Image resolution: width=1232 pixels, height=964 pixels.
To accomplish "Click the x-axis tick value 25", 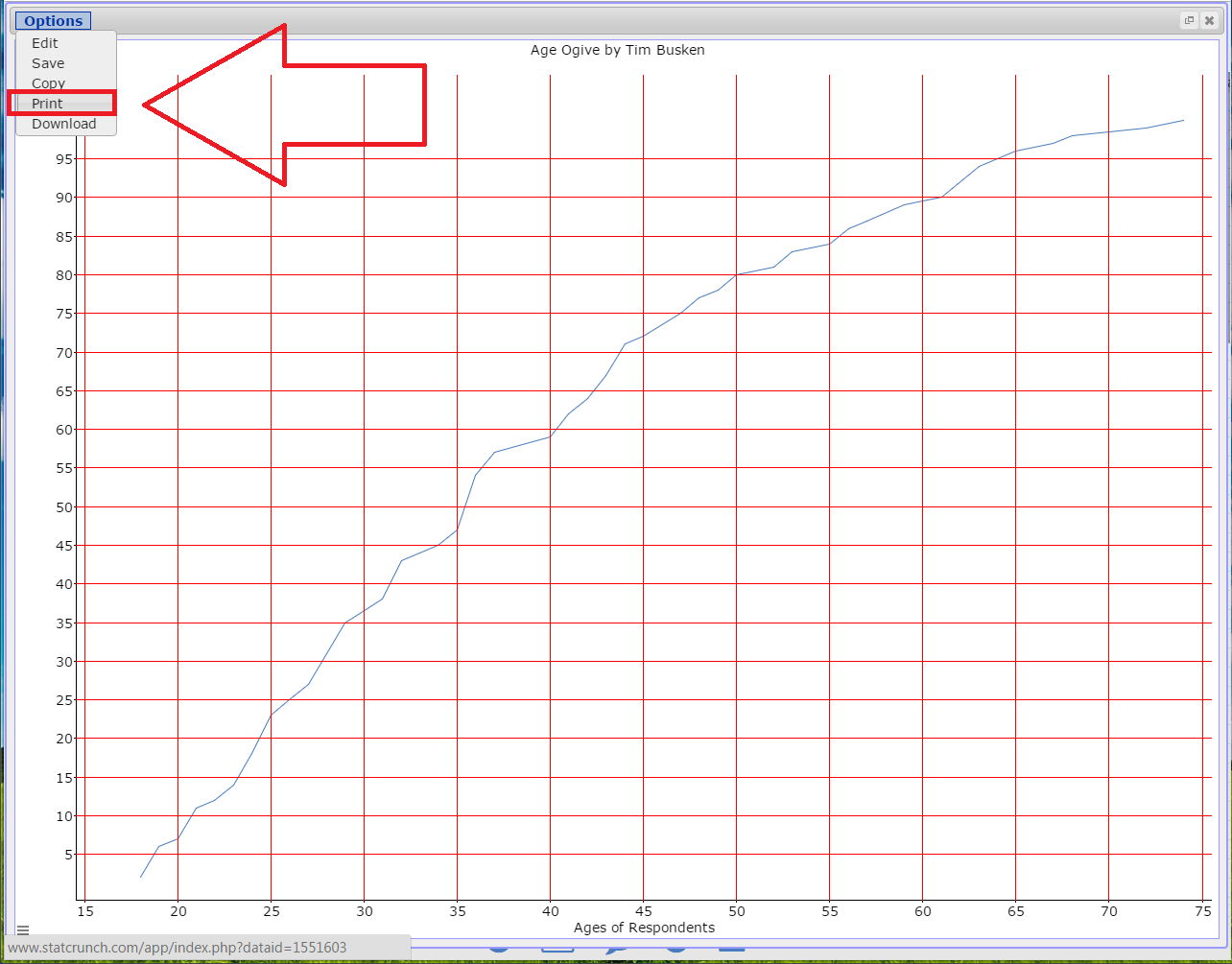I will (x=272, y=909).
